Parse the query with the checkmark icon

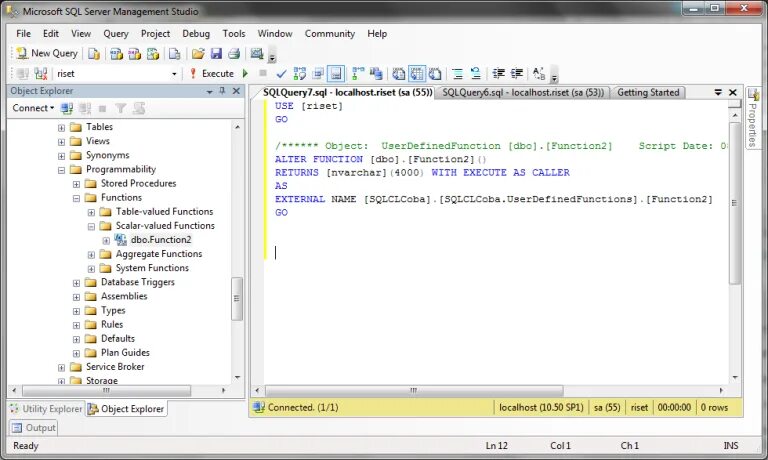(x=281, y=73)
